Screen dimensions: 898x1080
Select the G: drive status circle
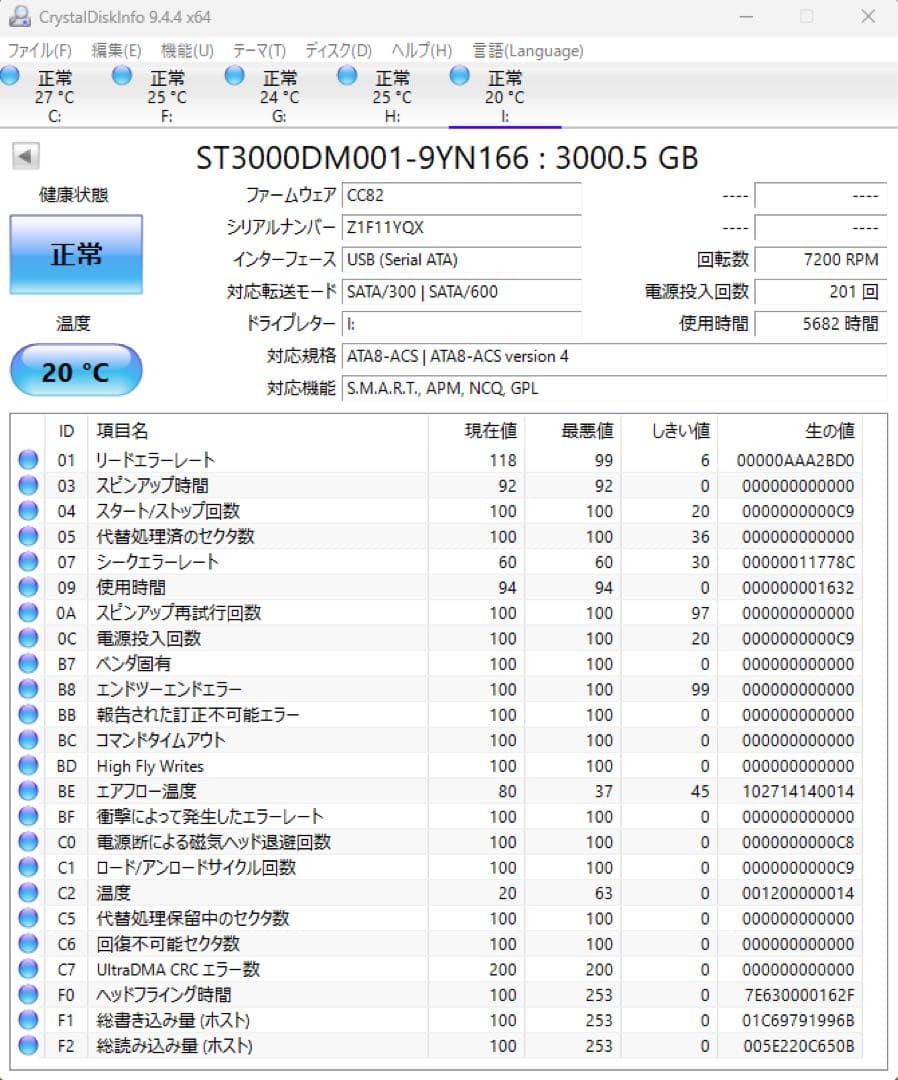(235, 76)
